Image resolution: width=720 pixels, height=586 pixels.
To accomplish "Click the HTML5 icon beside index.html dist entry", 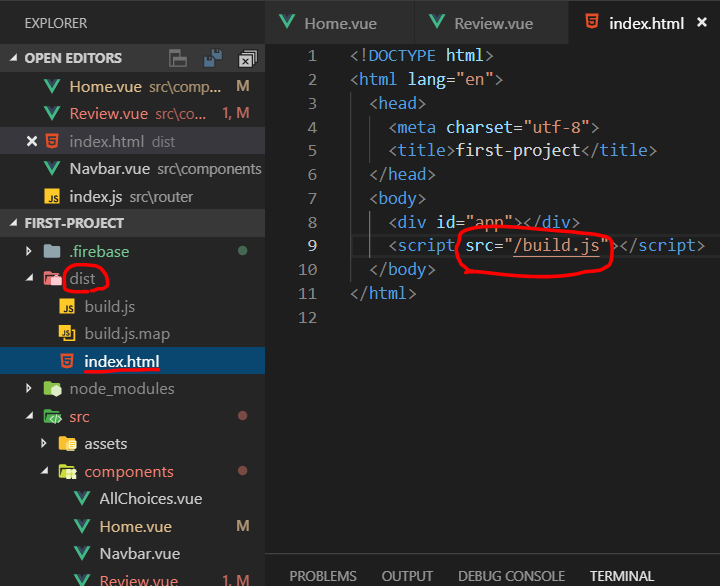I will [52, 141].
